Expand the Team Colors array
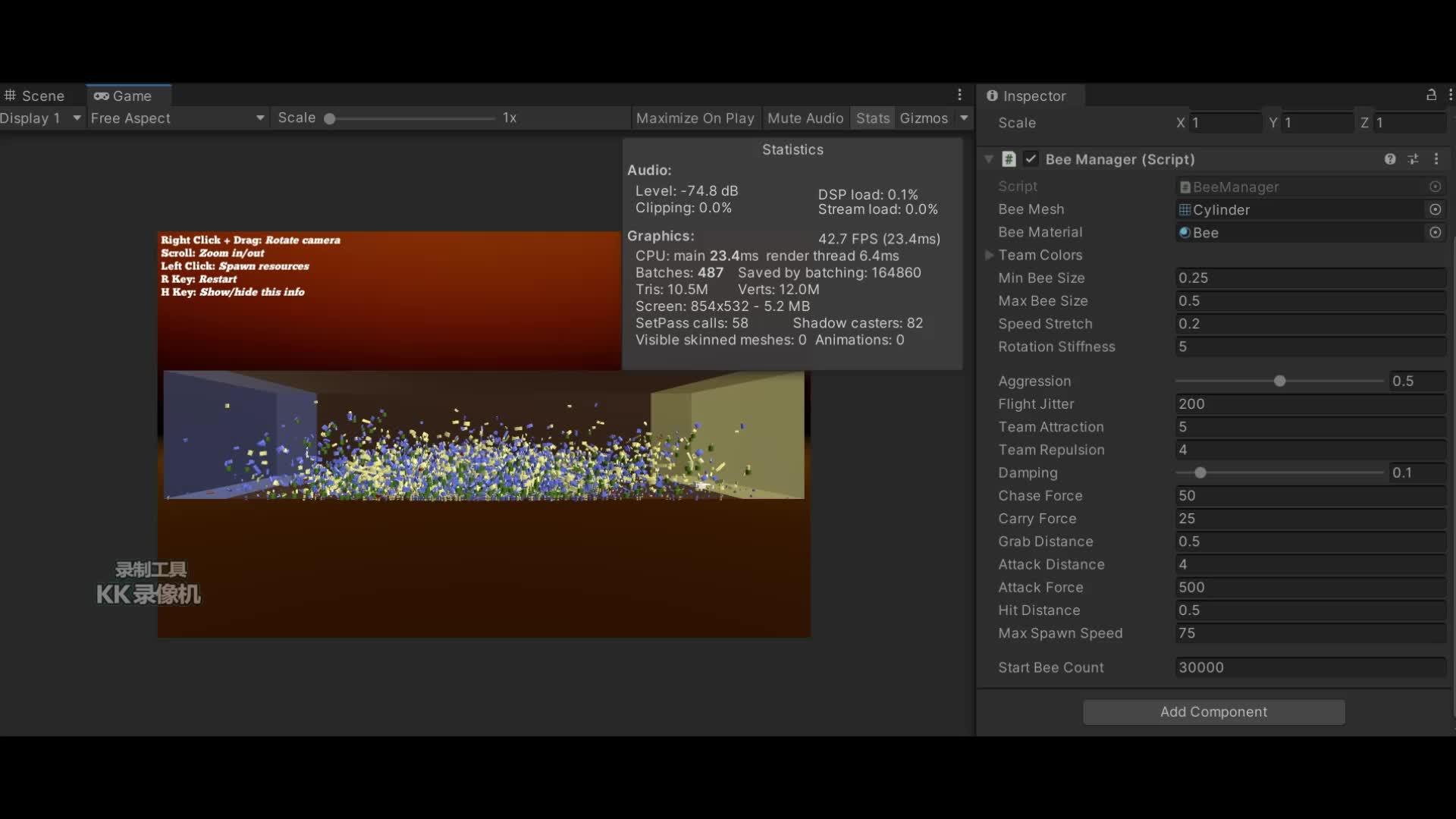 pos(990,256)
